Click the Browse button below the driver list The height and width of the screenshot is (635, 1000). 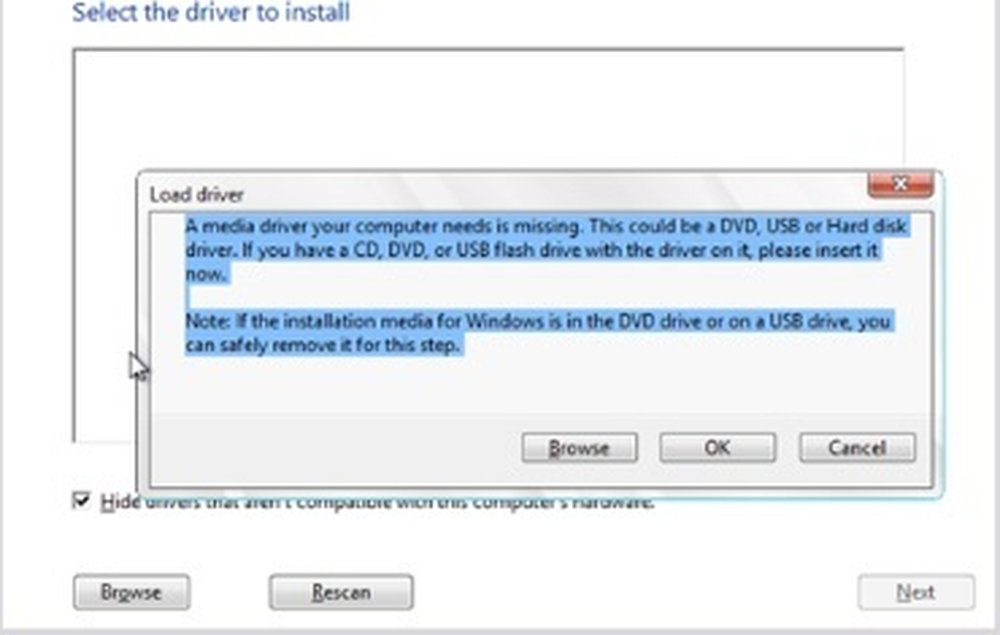[131, 592]
